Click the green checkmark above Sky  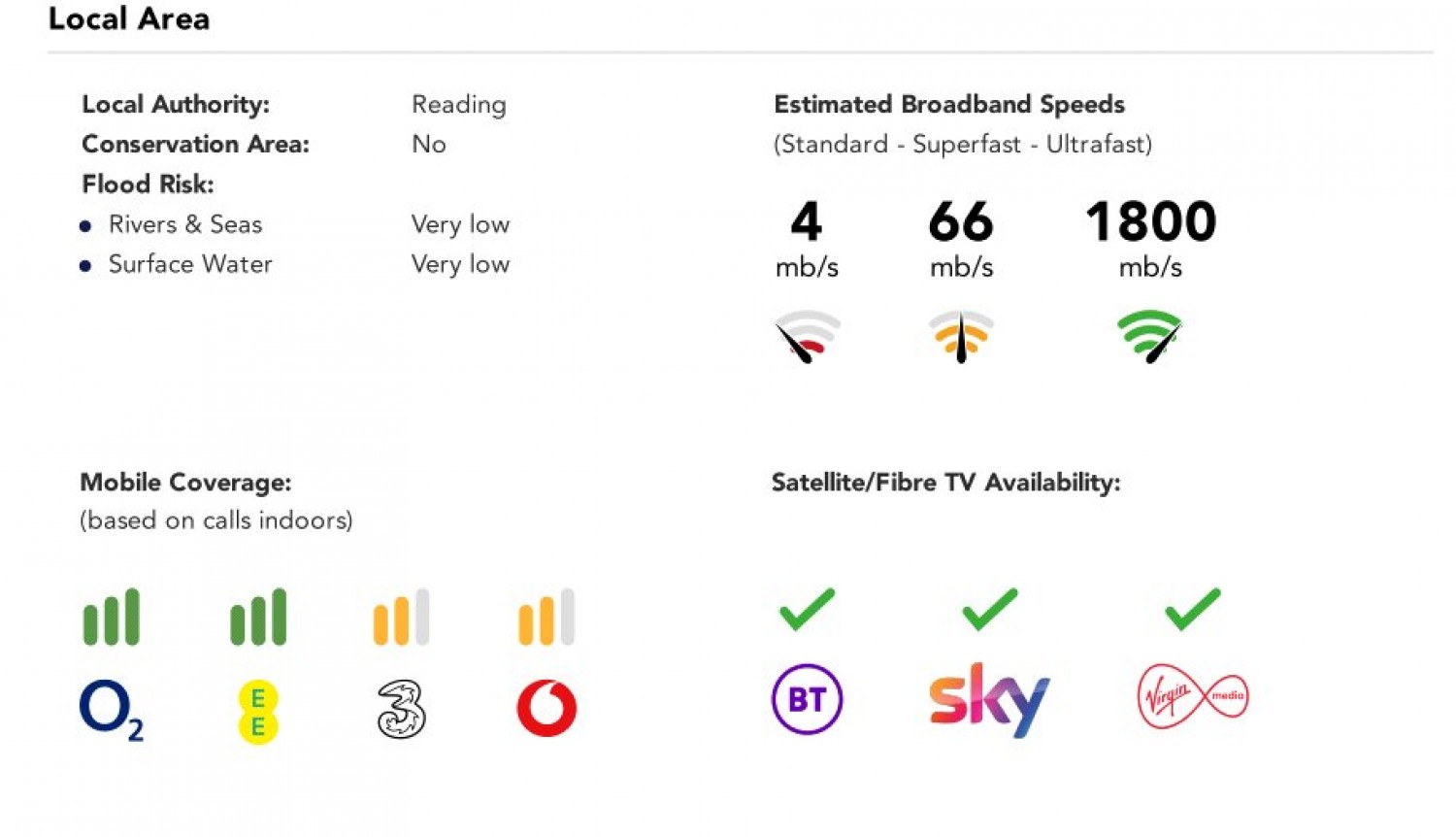point(989,609)
